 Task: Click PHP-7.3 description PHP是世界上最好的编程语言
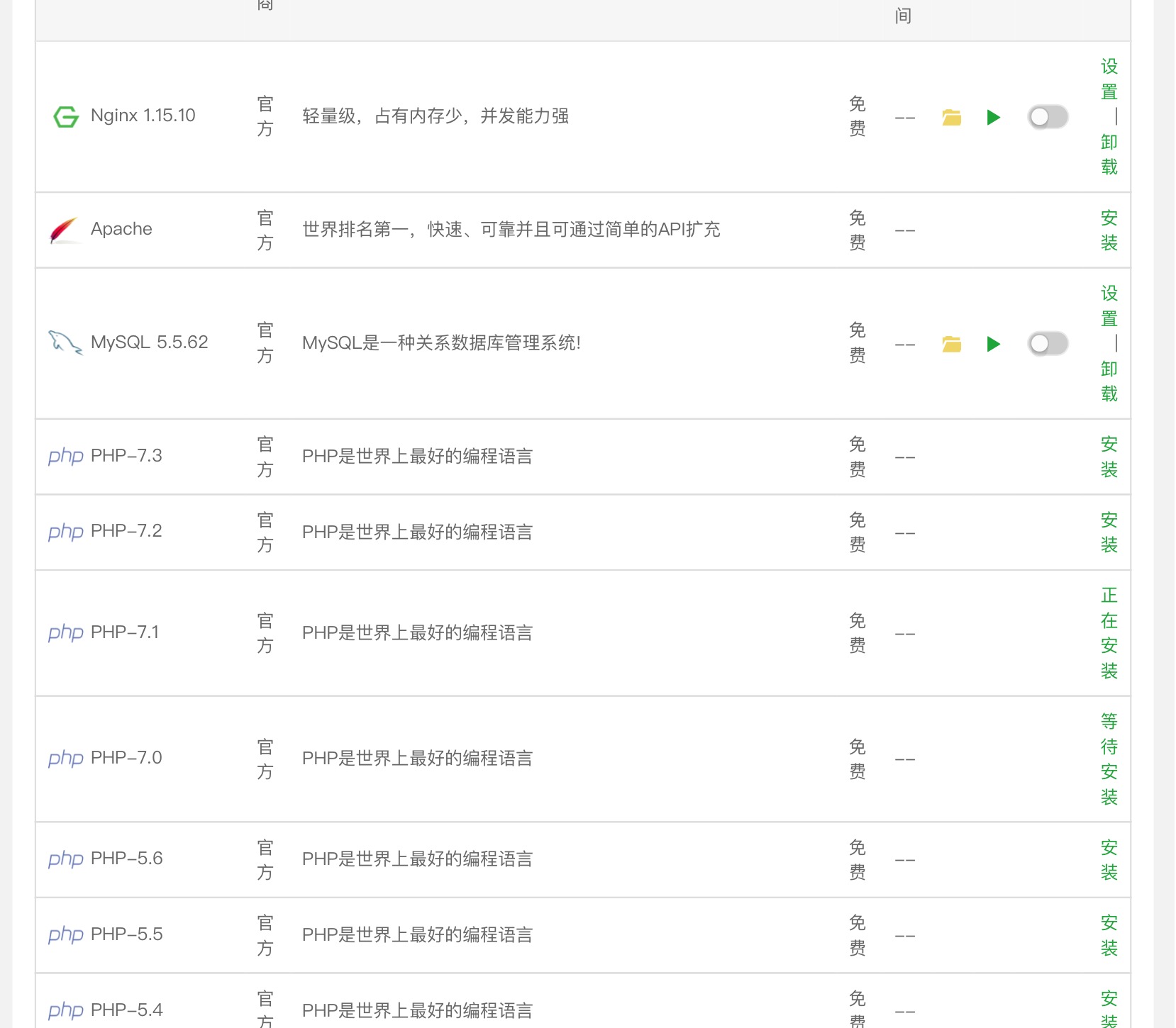coord(418,457)
